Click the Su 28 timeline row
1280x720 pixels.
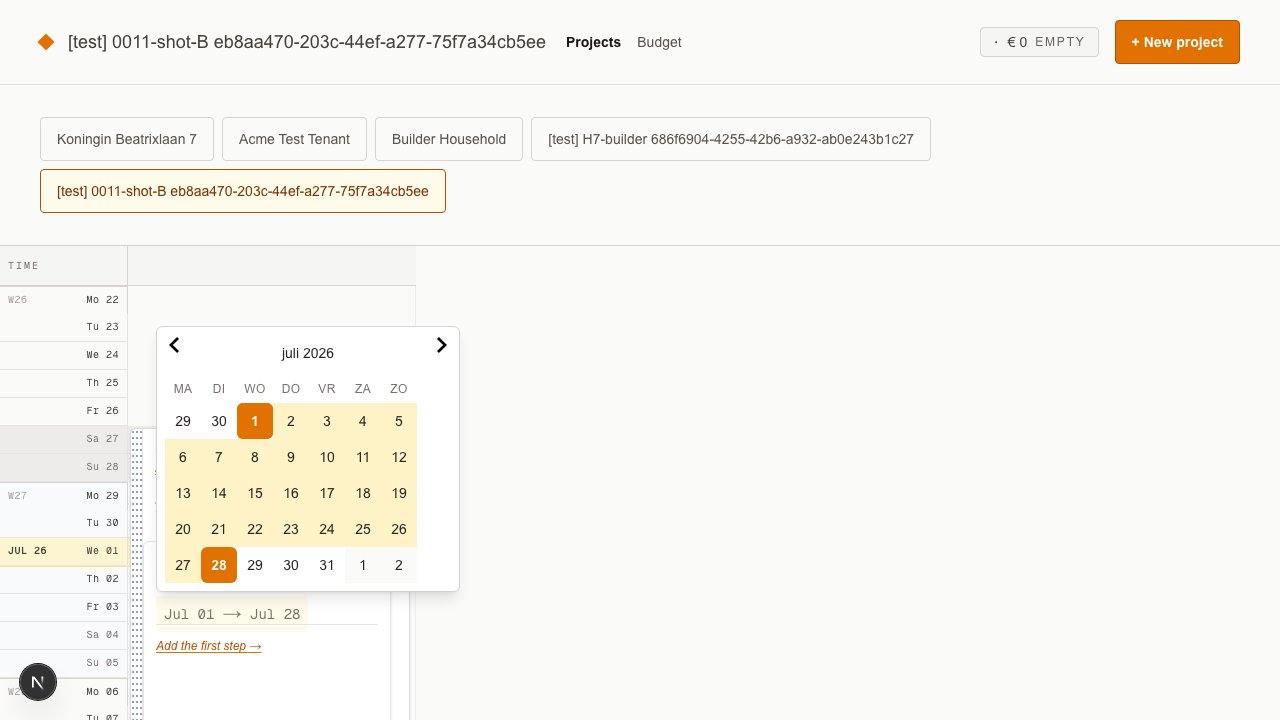pyautogui.click(x=64, y=467)
